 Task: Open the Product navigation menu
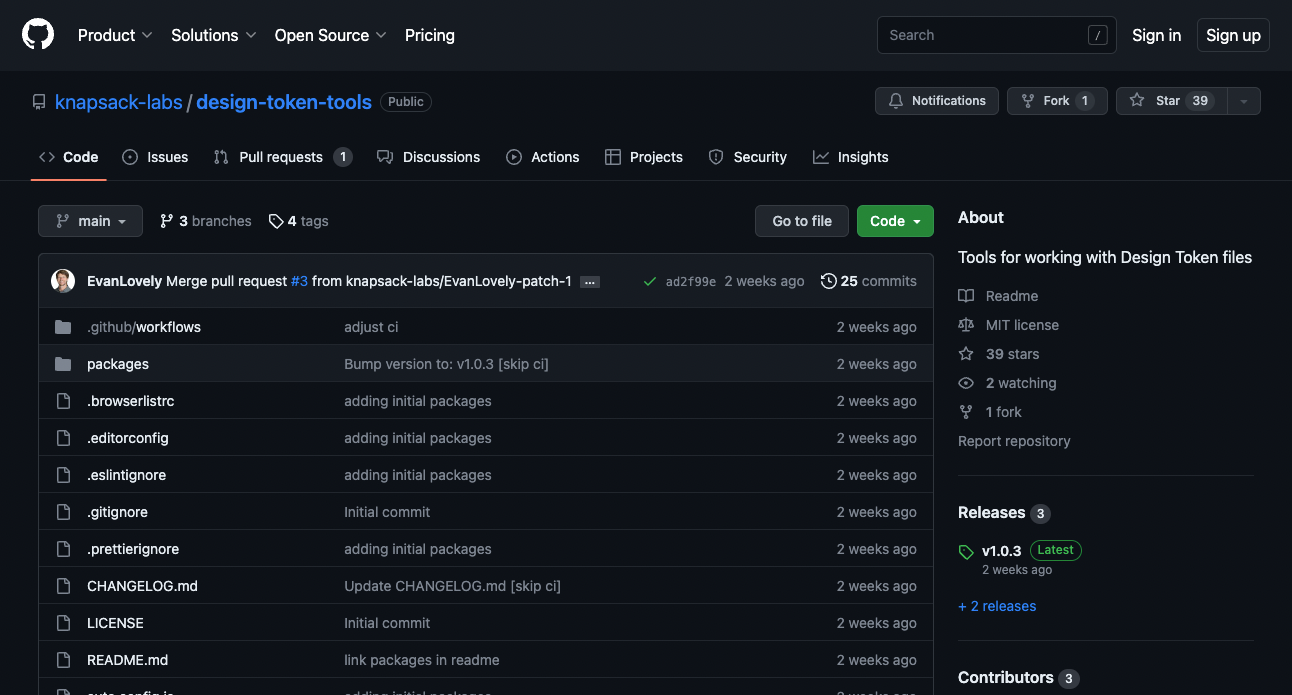pyautogui.click(x=115, y=35)
